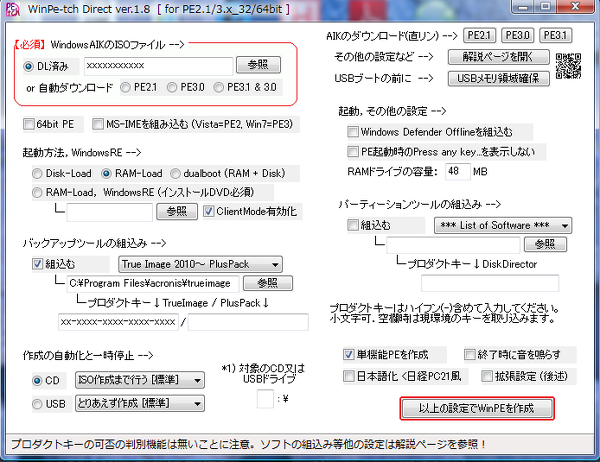Viewport: 600px width, 462px height.
Task: Click the PE3.1 AIK download button
Action: pyautogui.click(x=554, y=36)
